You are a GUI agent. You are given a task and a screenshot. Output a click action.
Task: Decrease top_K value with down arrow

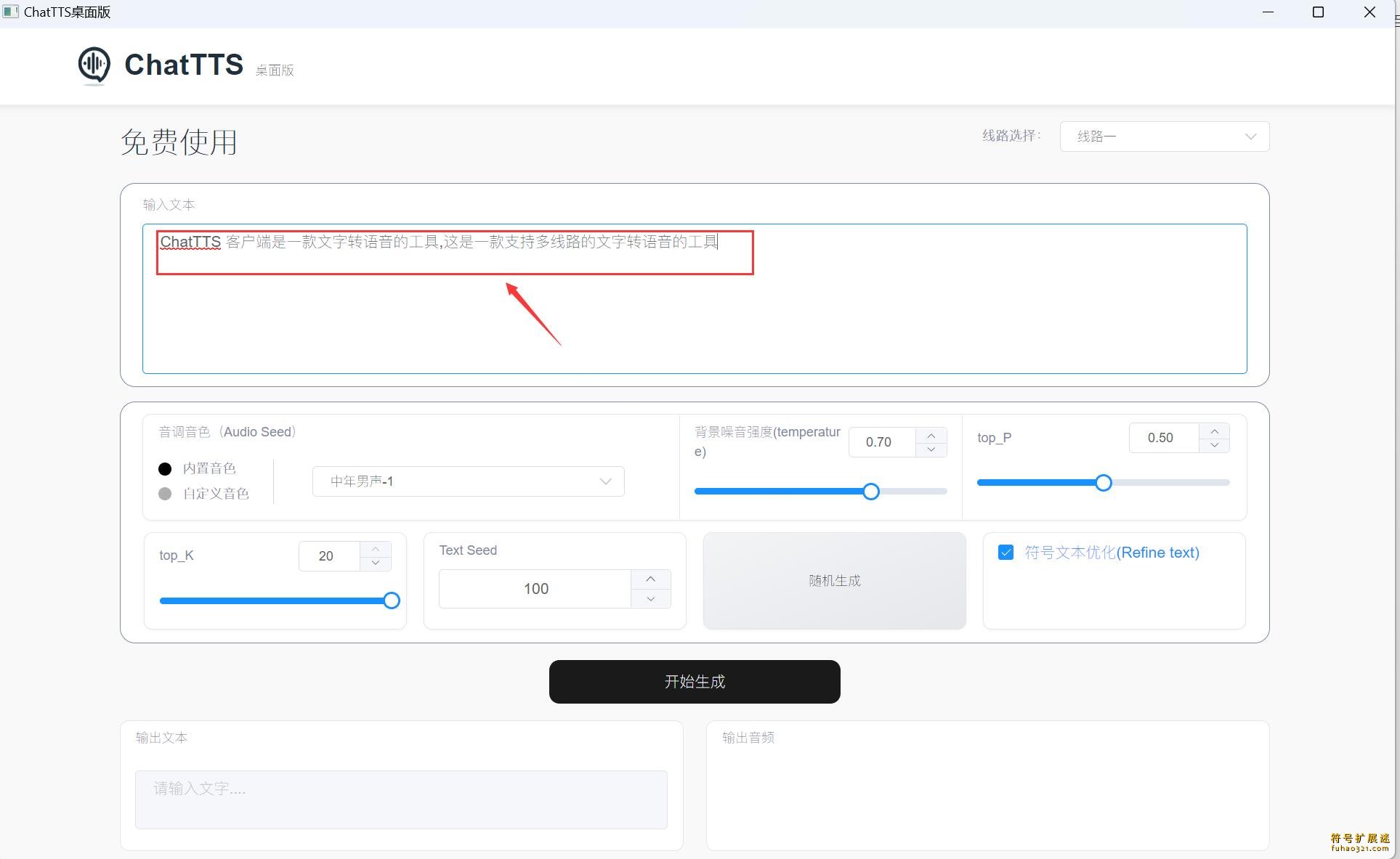tap(376, 563)
